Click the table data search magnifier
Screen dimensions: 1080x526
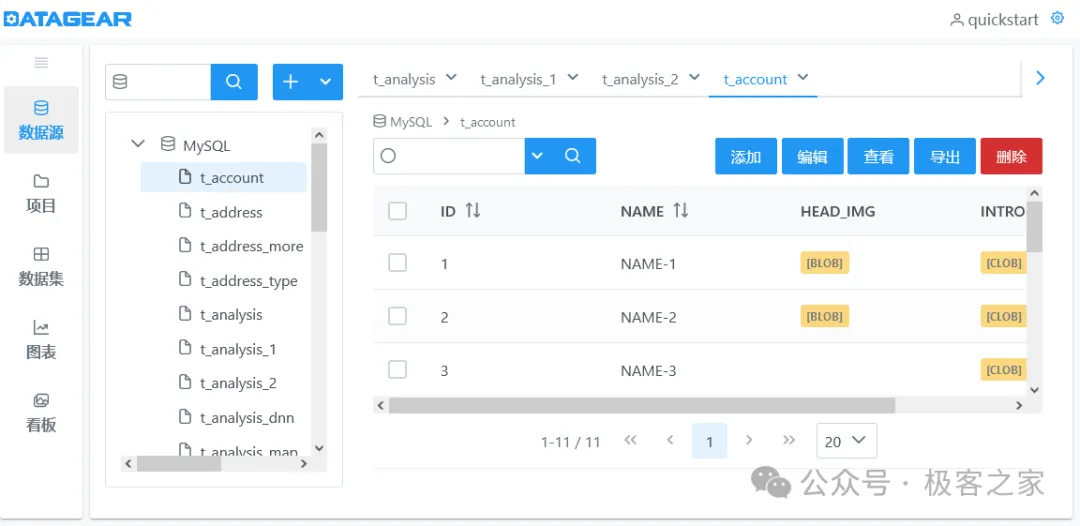pos(573,156)
